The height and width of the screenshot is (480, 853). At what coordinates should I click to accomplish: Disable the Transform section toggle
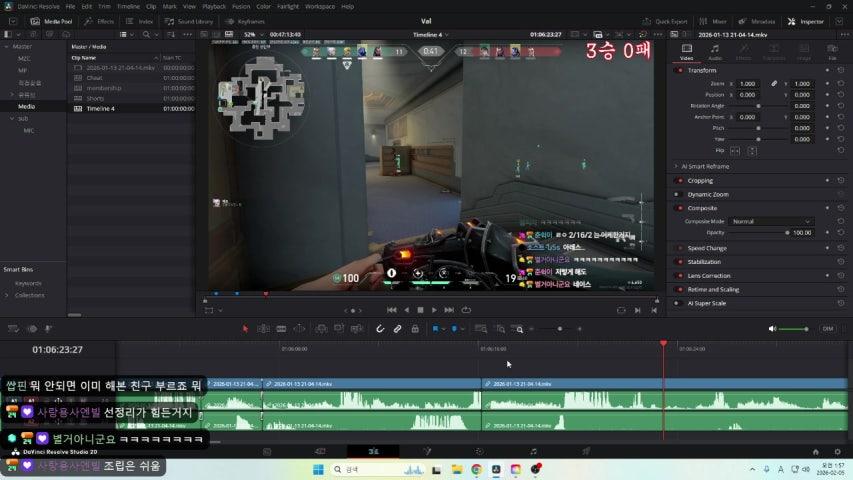coord(680,70)
